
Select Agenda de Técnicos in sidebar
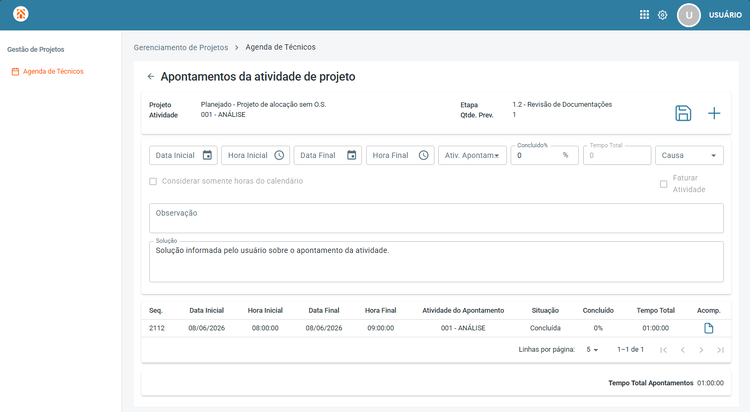pyautogui.click(x=53, y=71)
